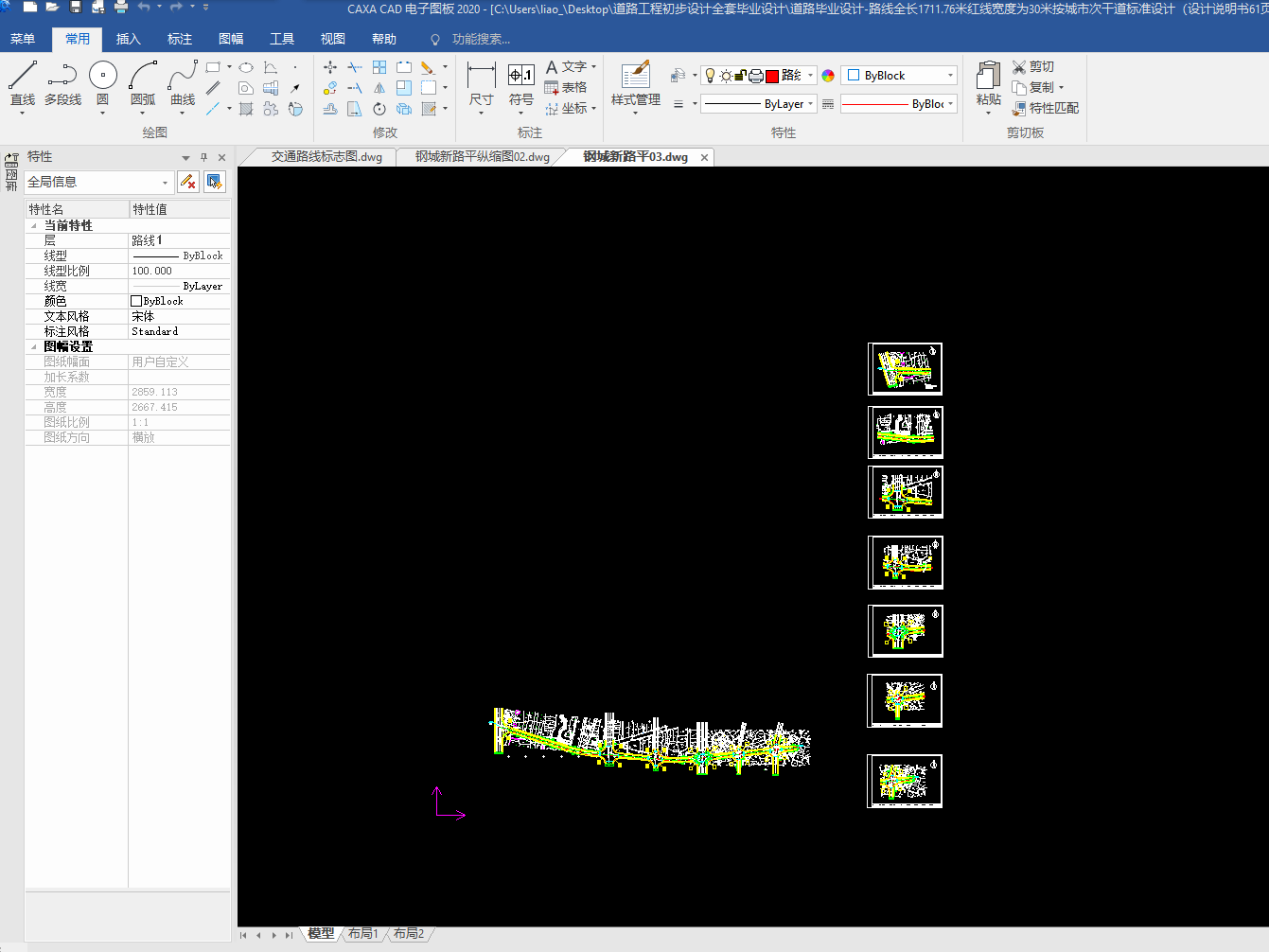Switch to the 插入 ribbon tab
1269x952 pixels.
coord(129,39)
